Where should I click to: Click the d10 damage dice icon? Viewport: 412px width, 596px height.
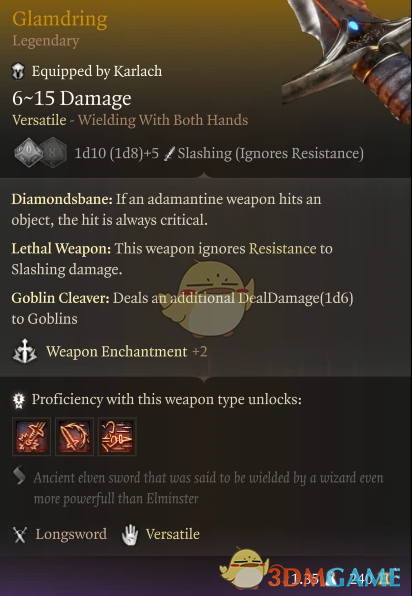coord(29,152)
